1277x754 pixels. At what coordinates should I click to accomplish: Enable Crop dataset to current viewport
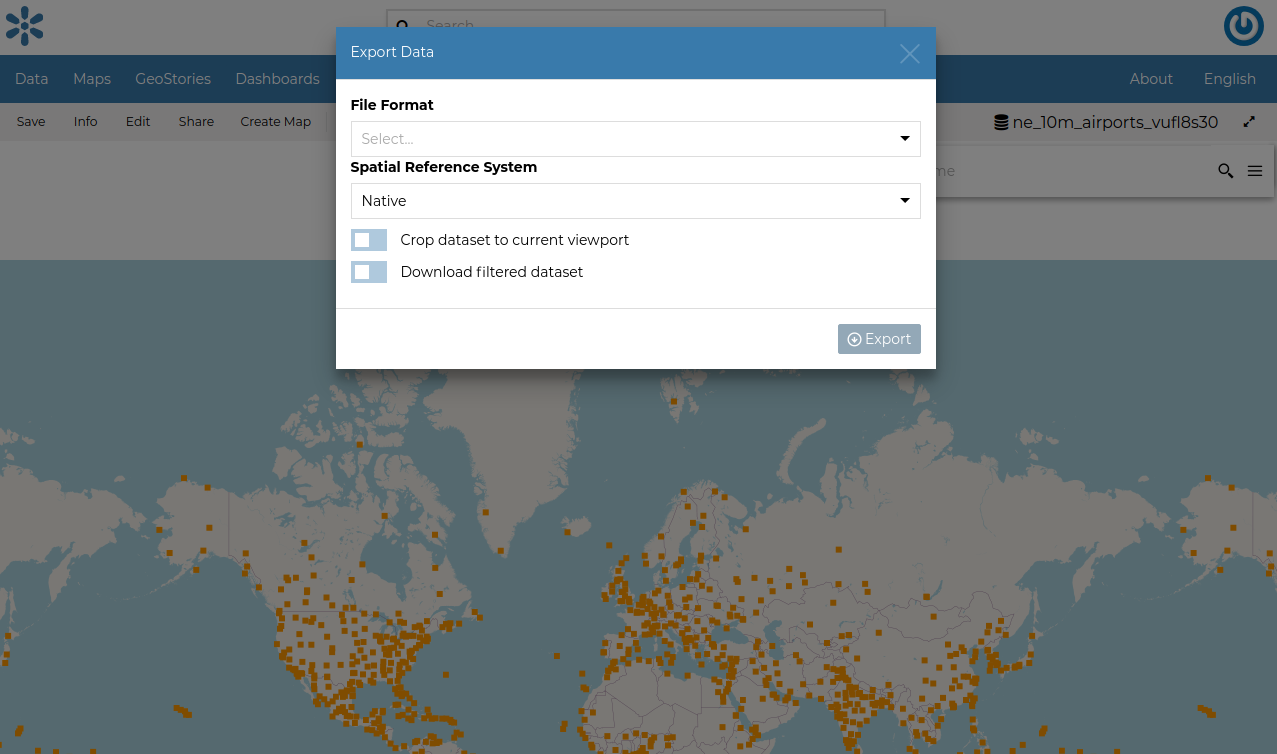point(368,240)
